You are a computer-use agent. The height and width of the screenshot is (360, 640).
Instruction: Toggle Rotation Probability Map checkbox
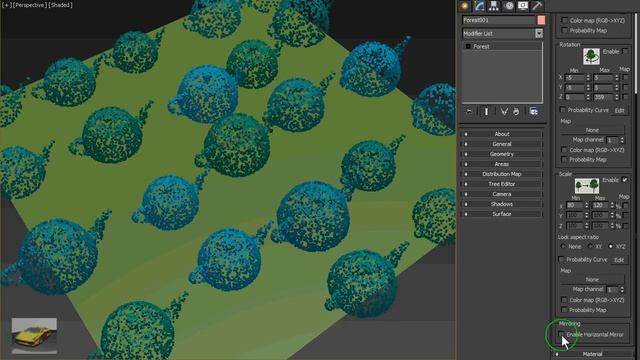(564, 160)
